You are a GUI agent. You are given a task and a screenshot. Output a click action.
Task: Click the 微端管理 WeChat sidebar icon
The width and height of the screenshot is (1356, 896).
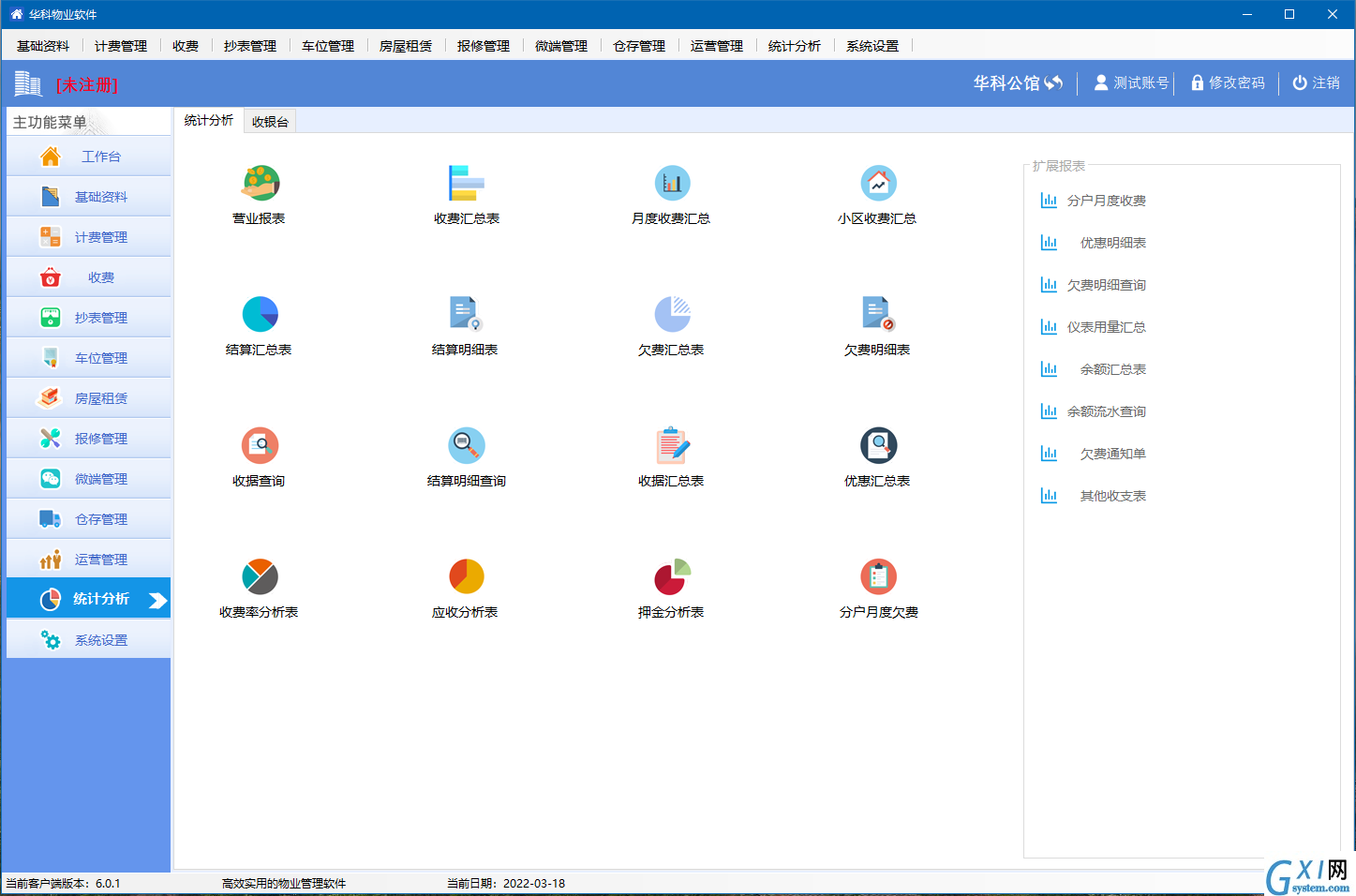51,479
